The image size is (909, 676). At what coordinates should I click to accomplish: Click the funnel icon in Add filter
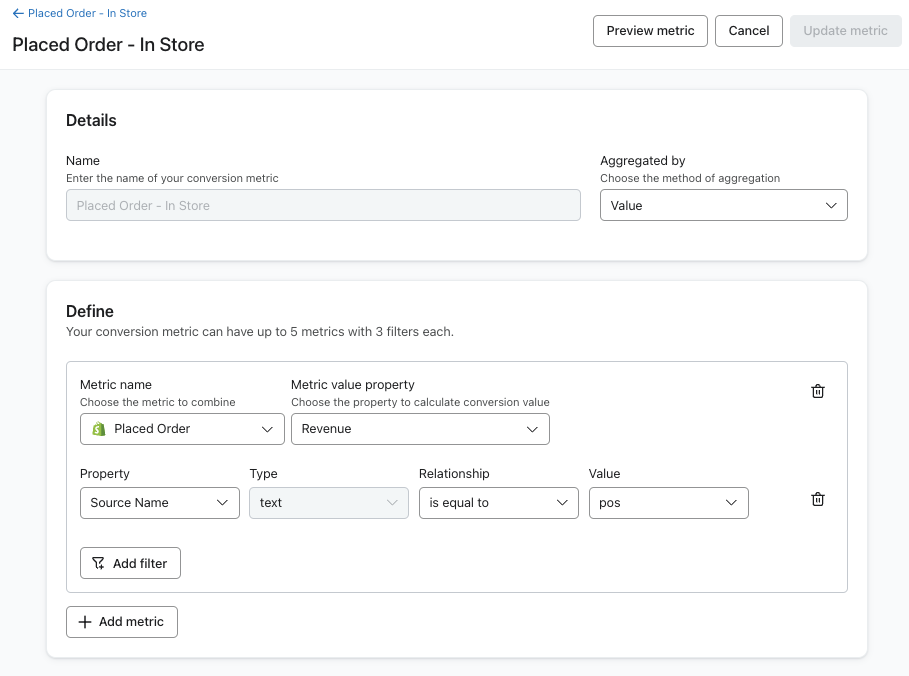(x=98, y=564)
